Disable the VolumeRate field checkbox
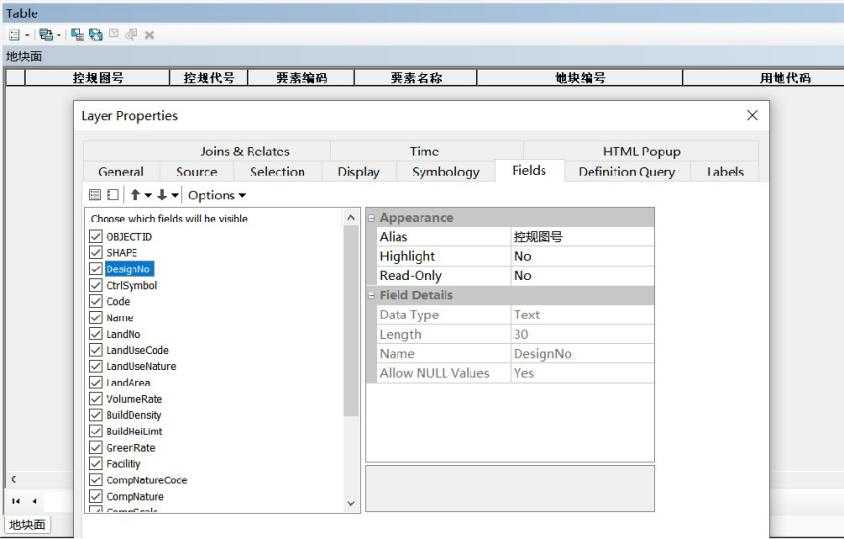Viewport: 844px width, 539px height. 96,399
